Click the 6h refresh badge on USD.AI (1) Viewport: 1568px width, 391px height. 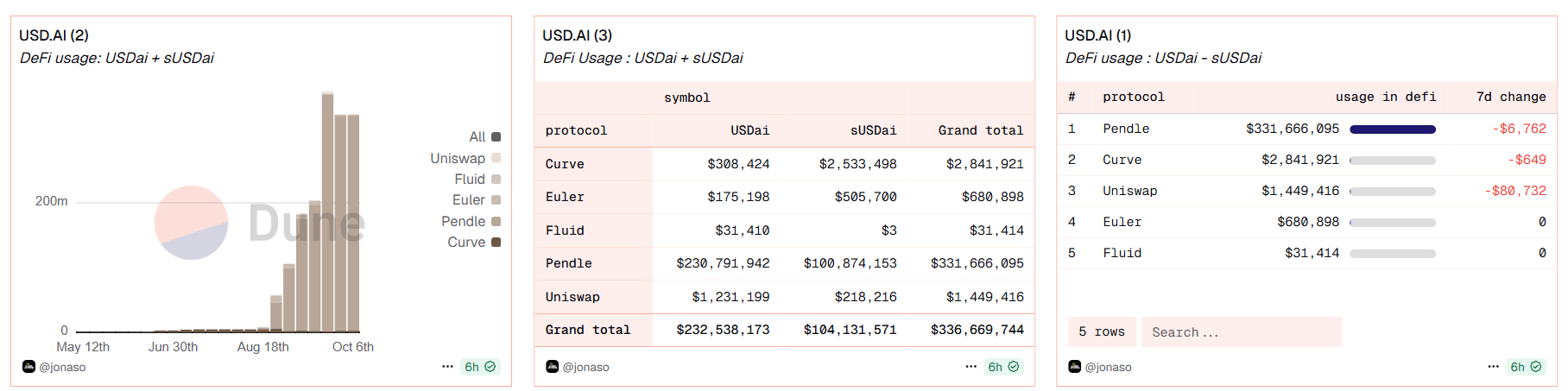1526,367
